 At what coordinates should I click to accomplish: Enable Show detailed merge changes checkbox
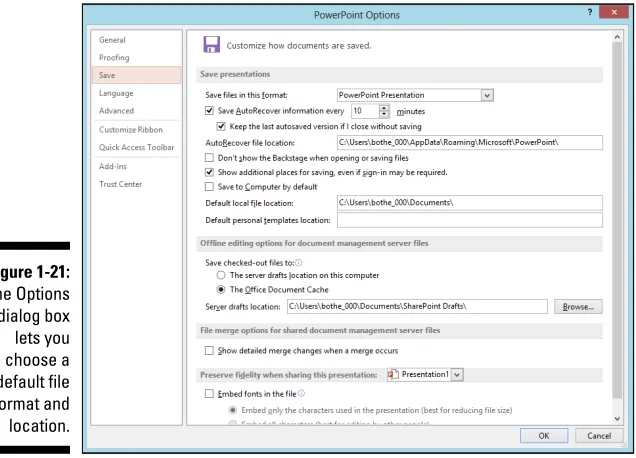(x=209, y=350)
